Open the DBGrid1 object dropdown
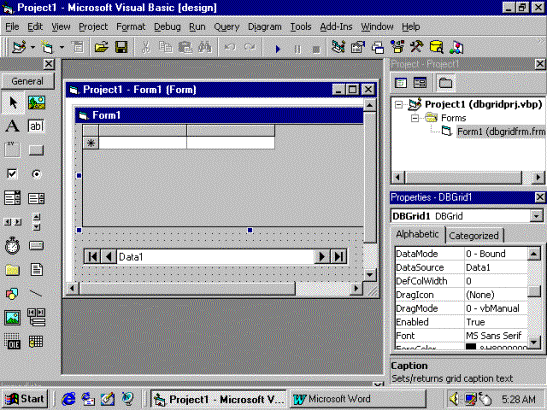 point(537,216)
